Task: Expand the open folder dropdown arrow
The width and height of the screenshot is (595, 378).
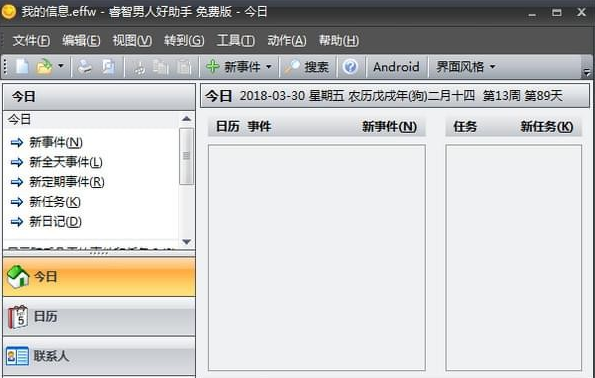Action: (61, 66)
